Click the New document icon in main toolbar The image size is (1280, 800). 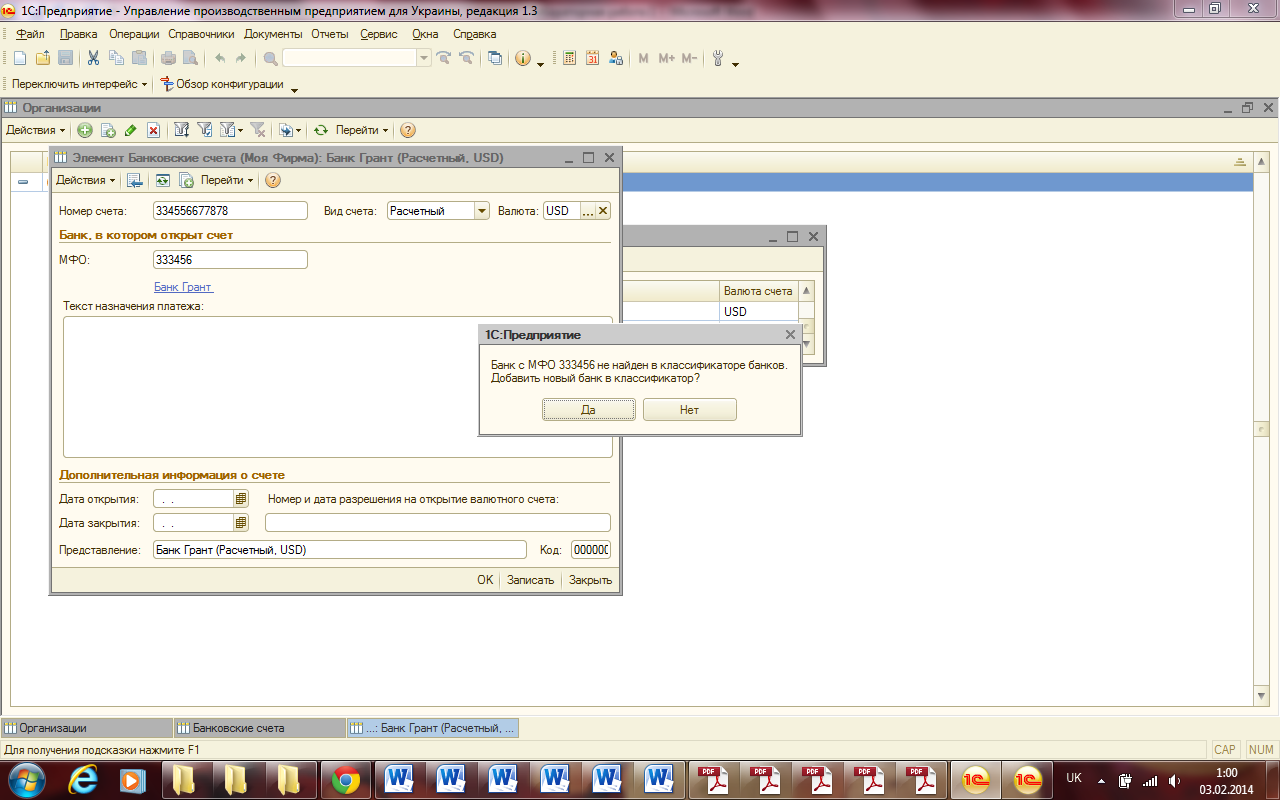click(19, 58)
